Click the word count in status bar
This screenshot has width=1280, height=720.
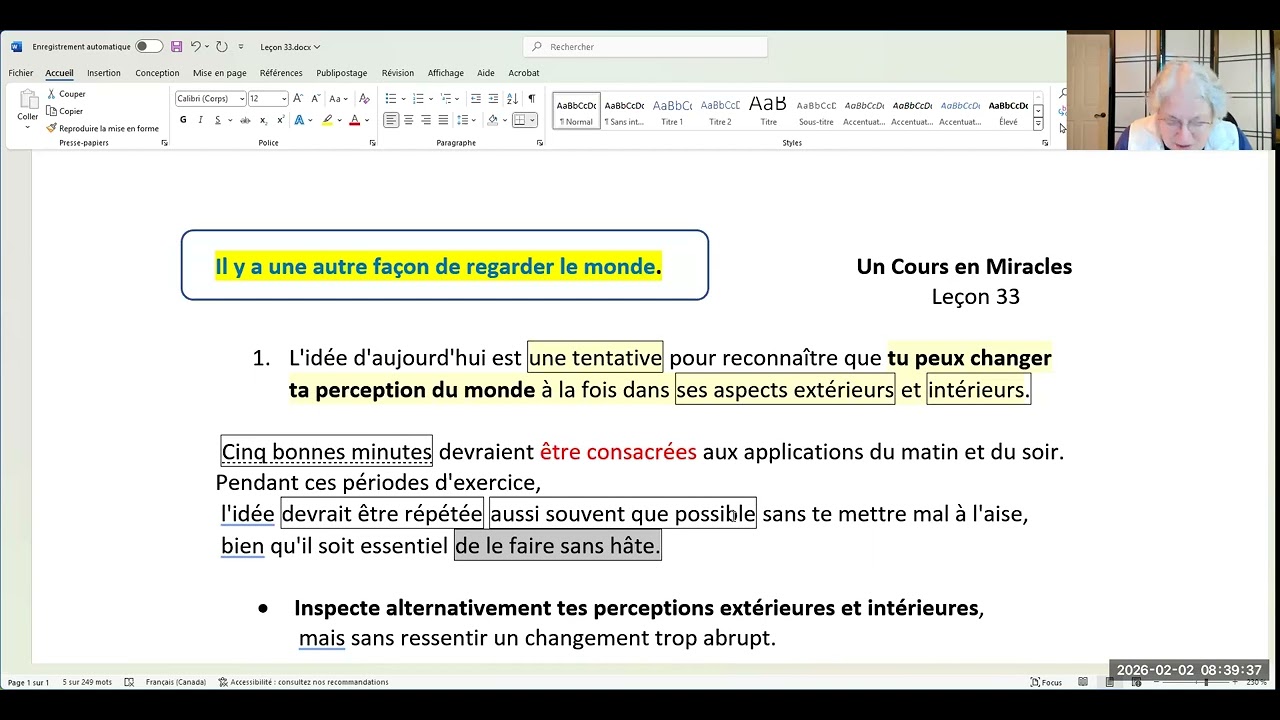point(87,682)
